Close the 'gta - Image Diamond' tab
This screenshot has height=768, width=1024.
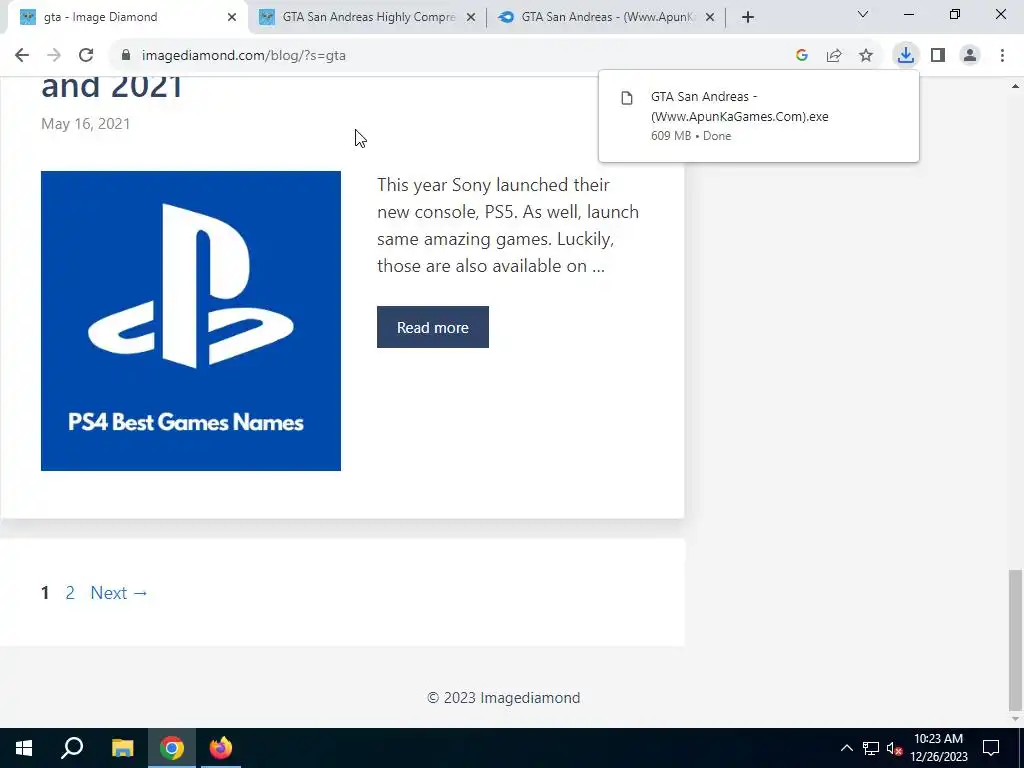click(x=232, y=18)
